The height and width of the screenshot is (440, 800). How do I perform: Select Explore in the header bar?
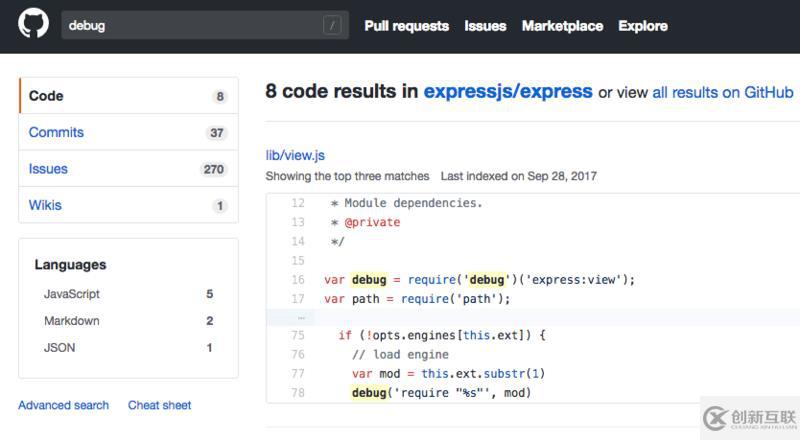(x=642, y=26)
